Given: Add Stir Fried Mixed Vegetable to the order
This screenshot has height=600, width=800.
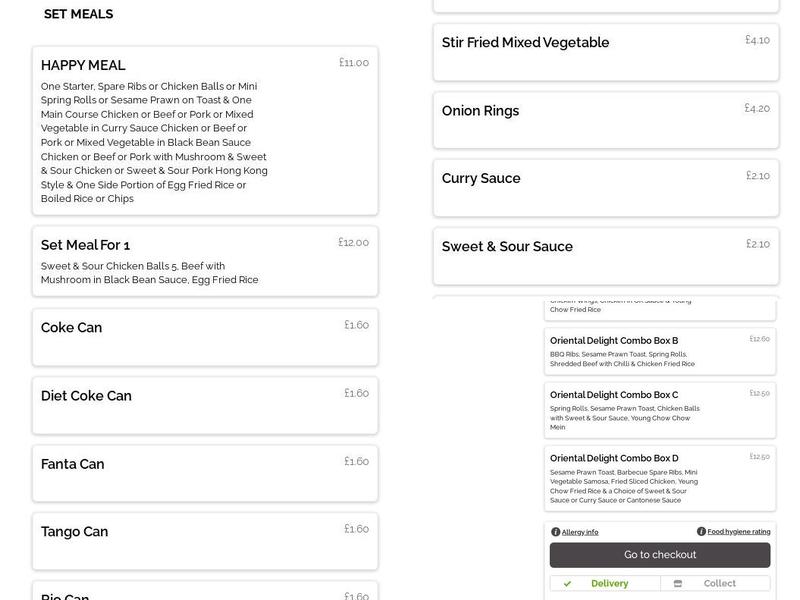Looking at the screenshot, I should click(x=606, y=52).
